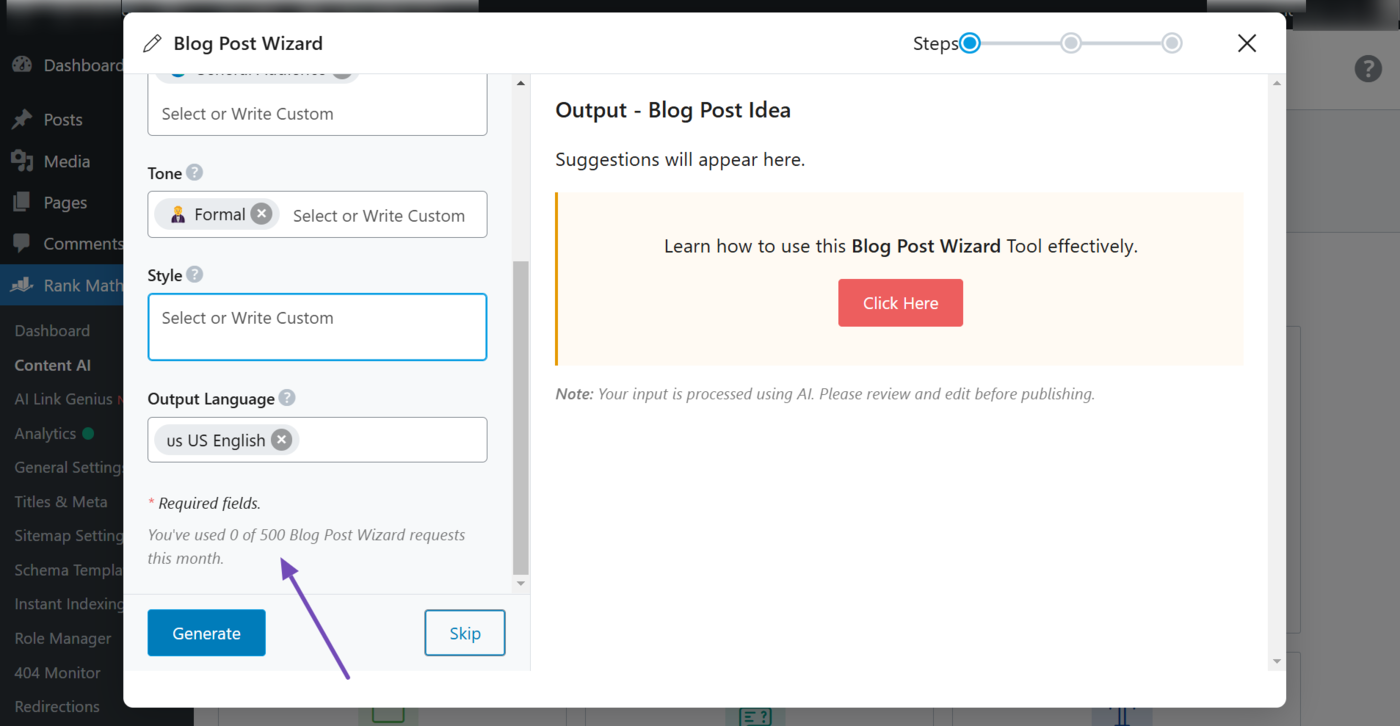Open Redirections submenu item
The image size is (1400, 726).
[57, 706]
